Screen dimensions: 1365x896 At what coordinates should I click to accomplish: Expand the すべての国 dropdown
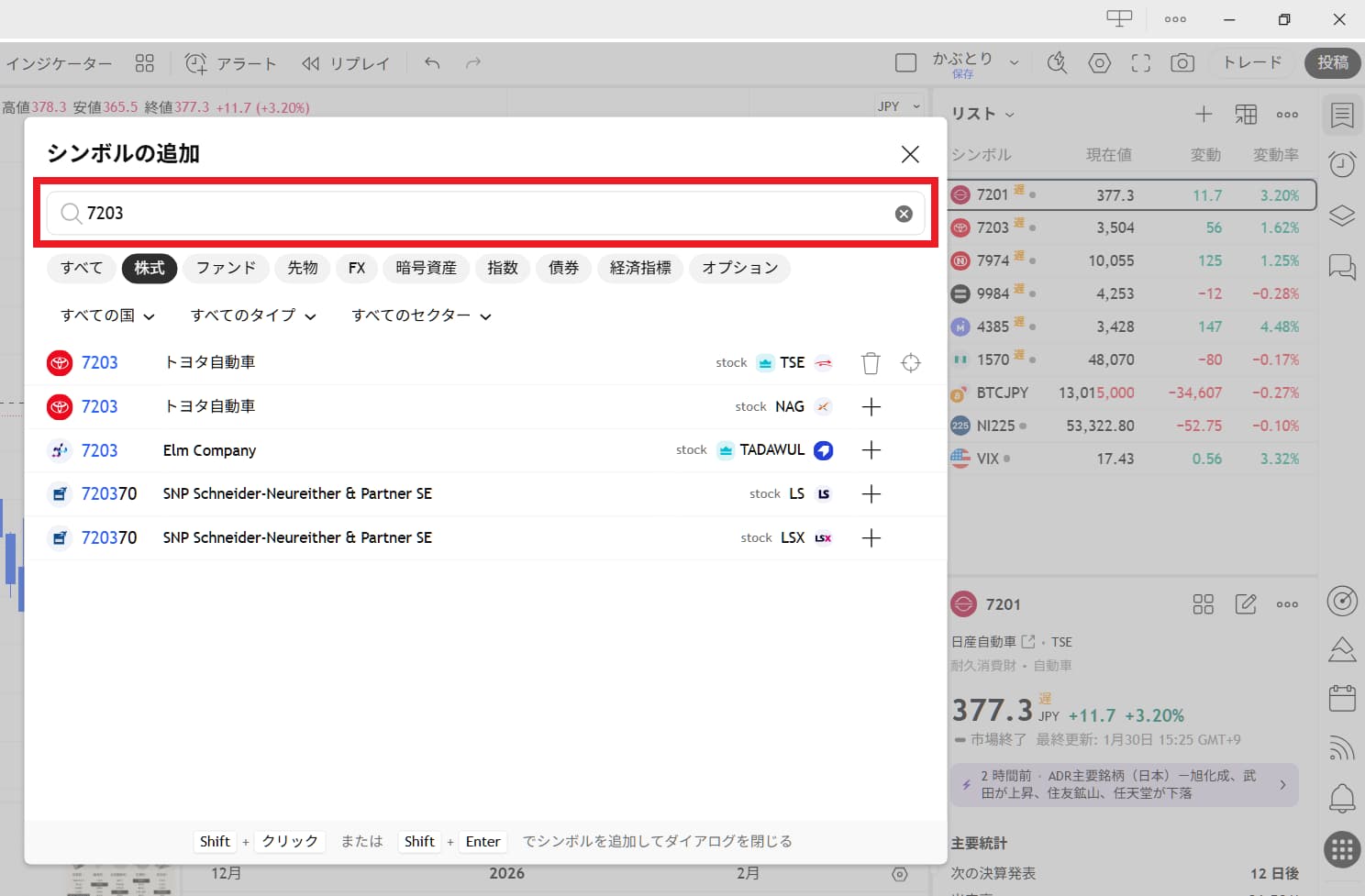point(107,315)
